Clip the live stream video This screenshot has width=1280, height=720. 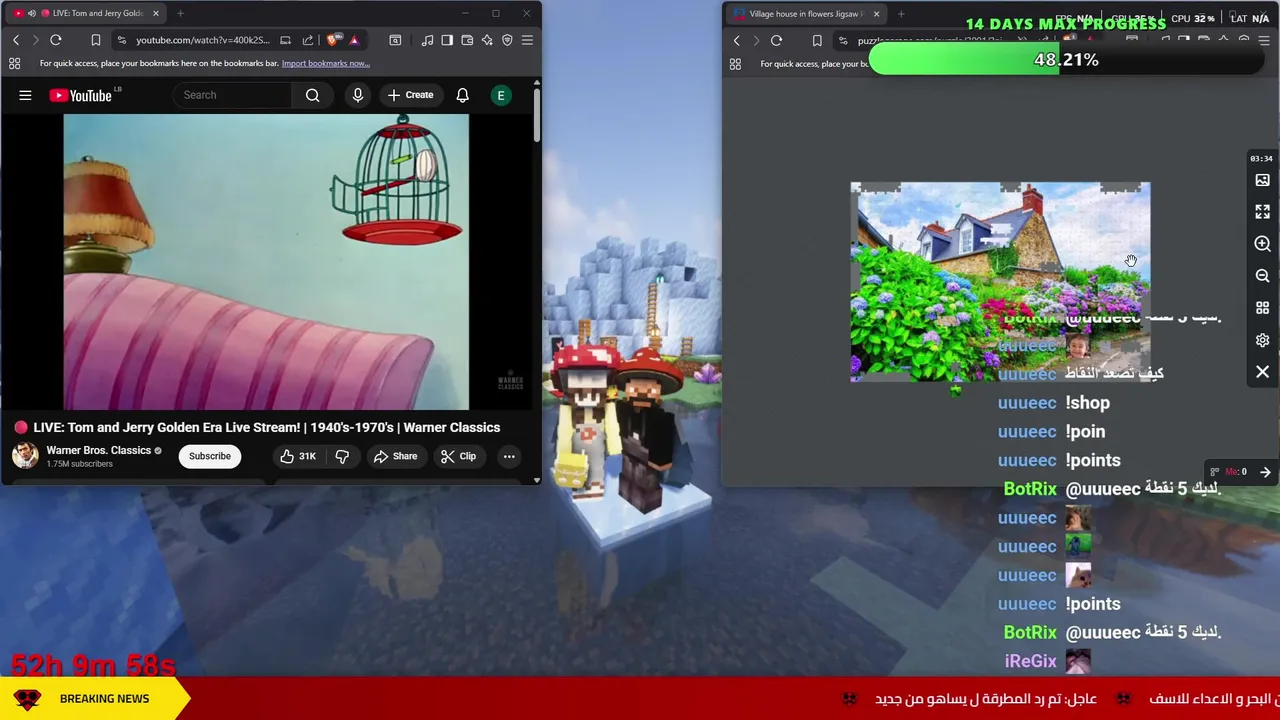point(458,456)
